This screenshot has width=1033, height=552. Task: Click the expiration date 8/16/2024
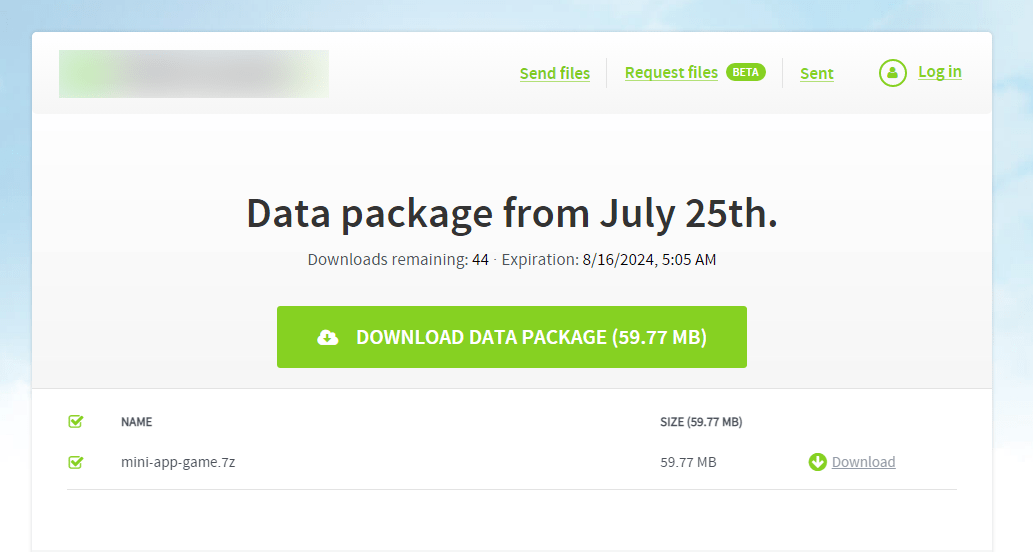pos(617,260)
